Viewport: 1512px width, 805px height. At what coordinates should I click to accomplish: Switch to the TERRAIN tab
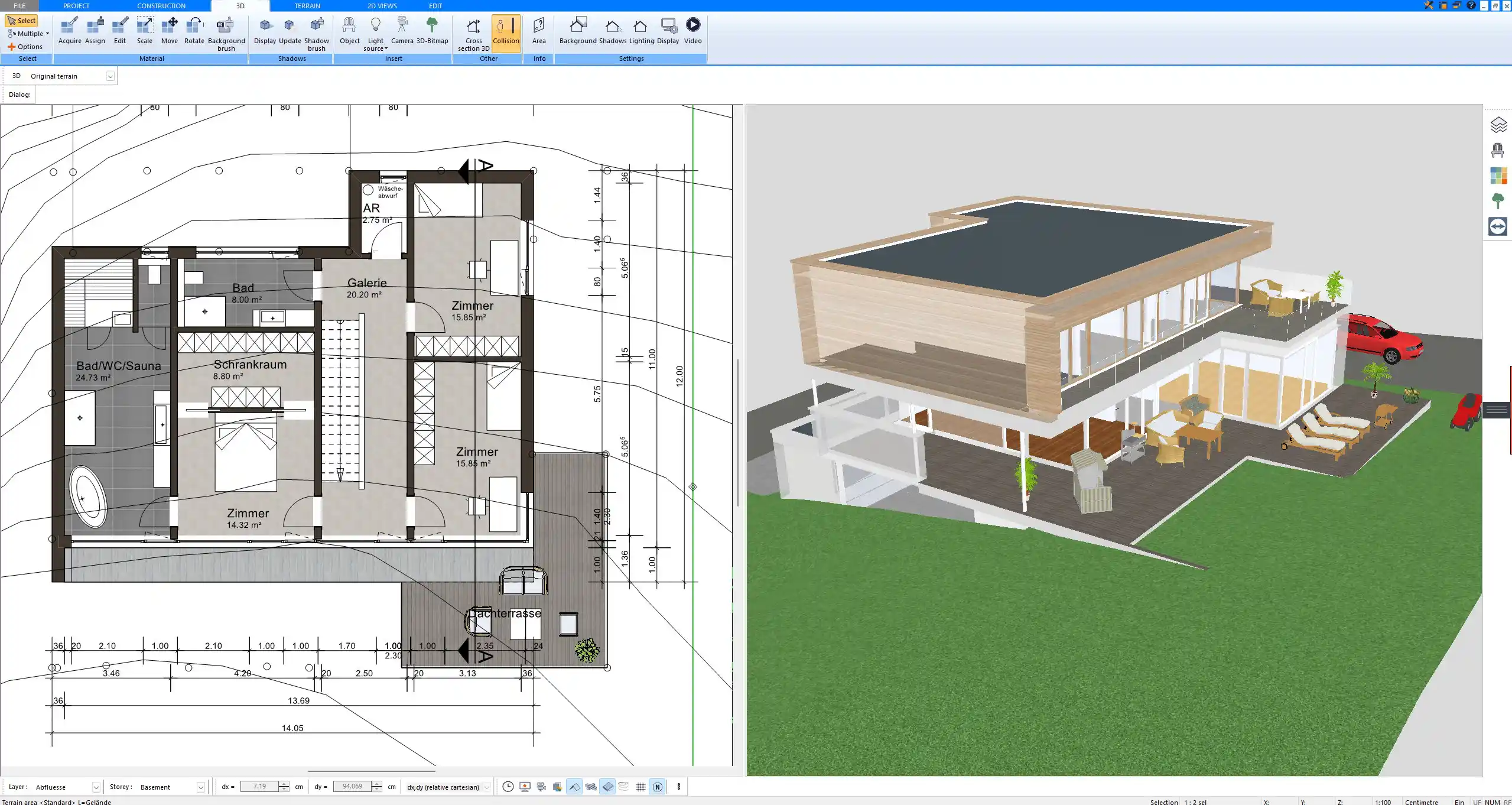[x=307, y=5]
